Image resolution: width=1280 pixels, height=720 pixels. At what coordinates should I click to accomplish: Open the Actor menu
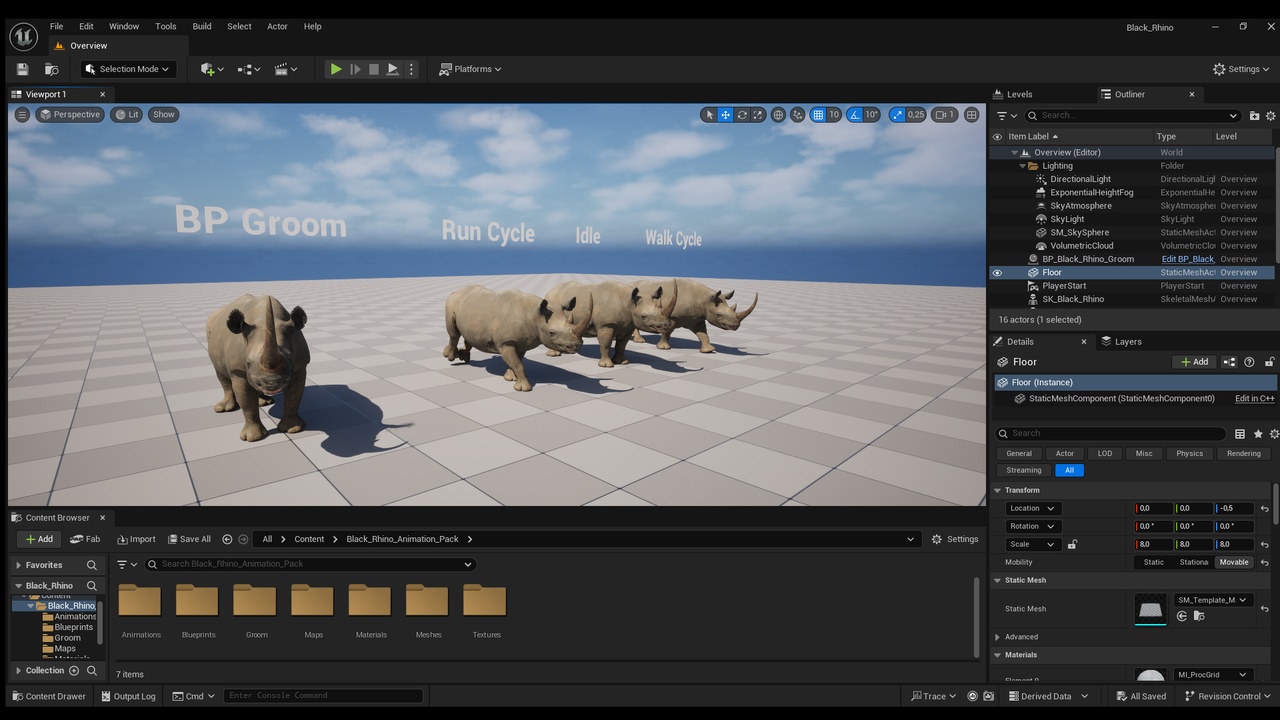tap(277, 26)
